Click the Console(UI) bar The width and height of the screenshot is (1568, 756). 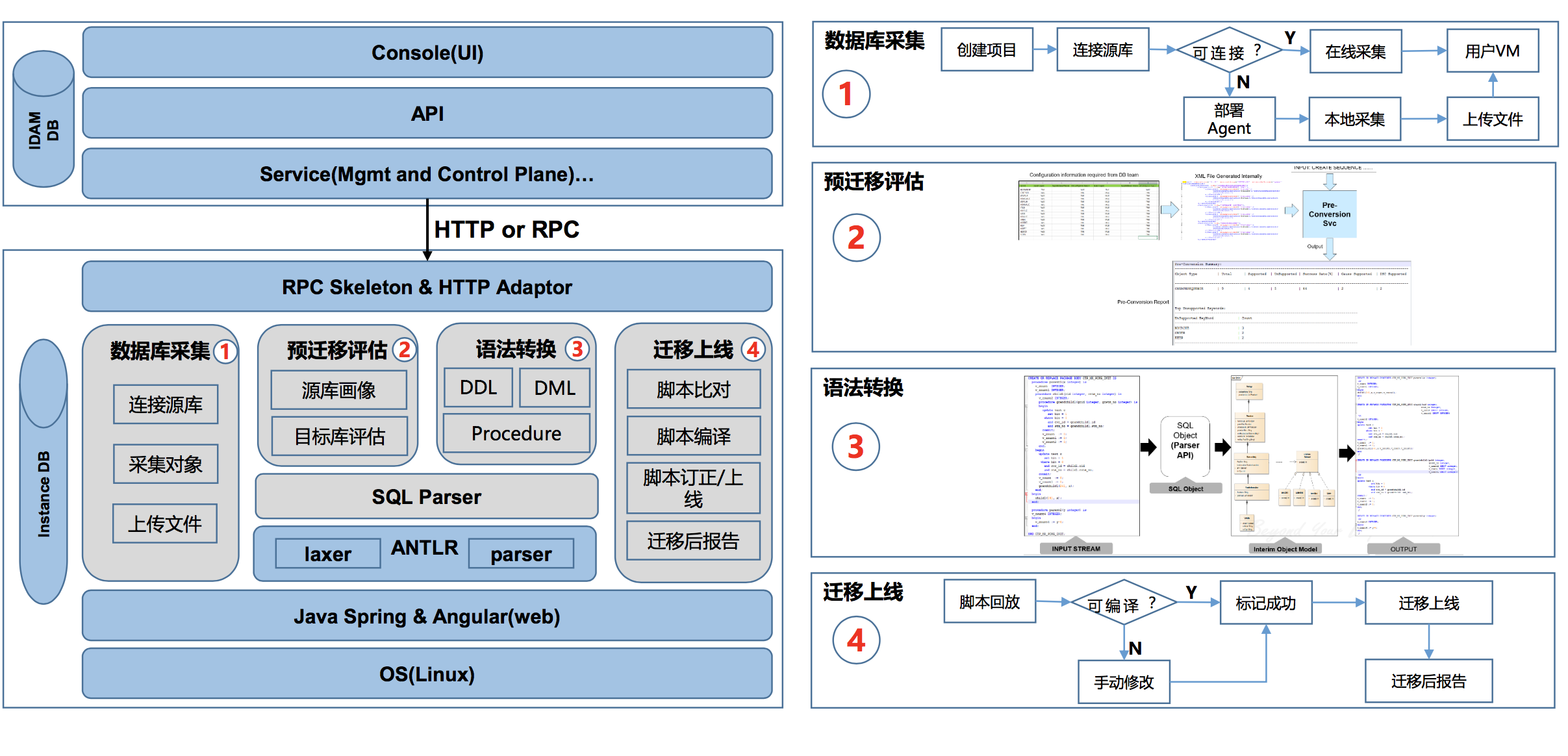click(427, 53)
